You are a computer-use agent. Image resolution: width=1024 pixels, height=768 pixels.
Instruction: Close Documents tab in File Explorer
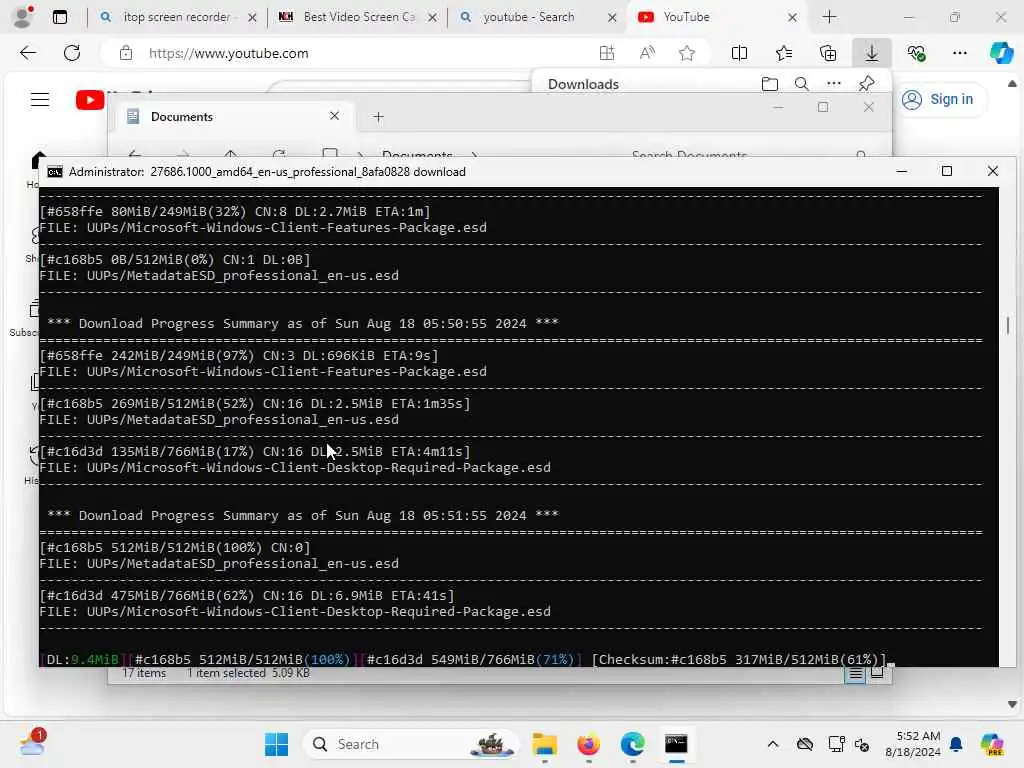point(334,116)
